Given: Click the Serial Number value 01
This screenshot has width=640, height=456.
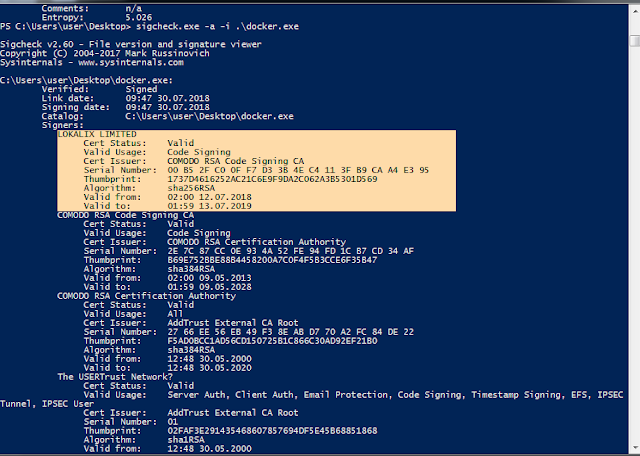Looking at the screenshot, I should pos(173,422).
